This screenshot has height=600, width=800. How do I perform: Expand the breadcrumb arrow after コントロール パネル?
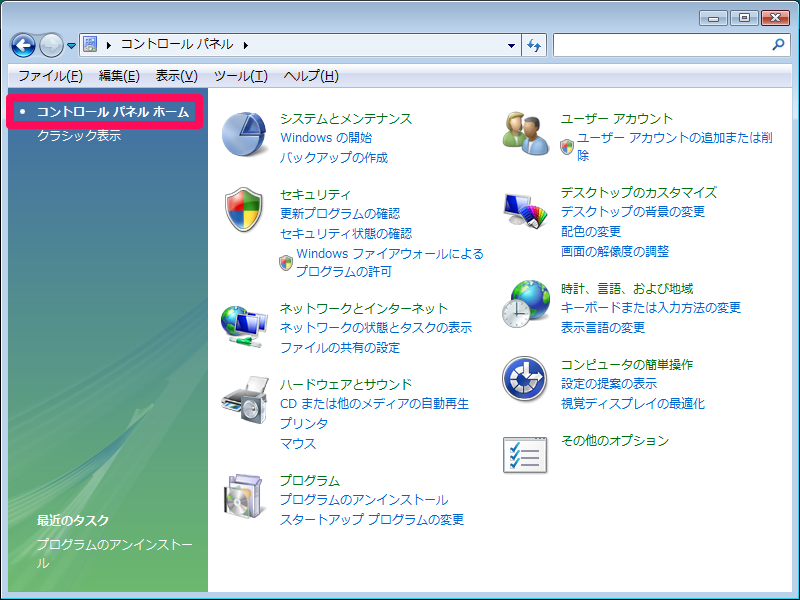coord(245,45)
